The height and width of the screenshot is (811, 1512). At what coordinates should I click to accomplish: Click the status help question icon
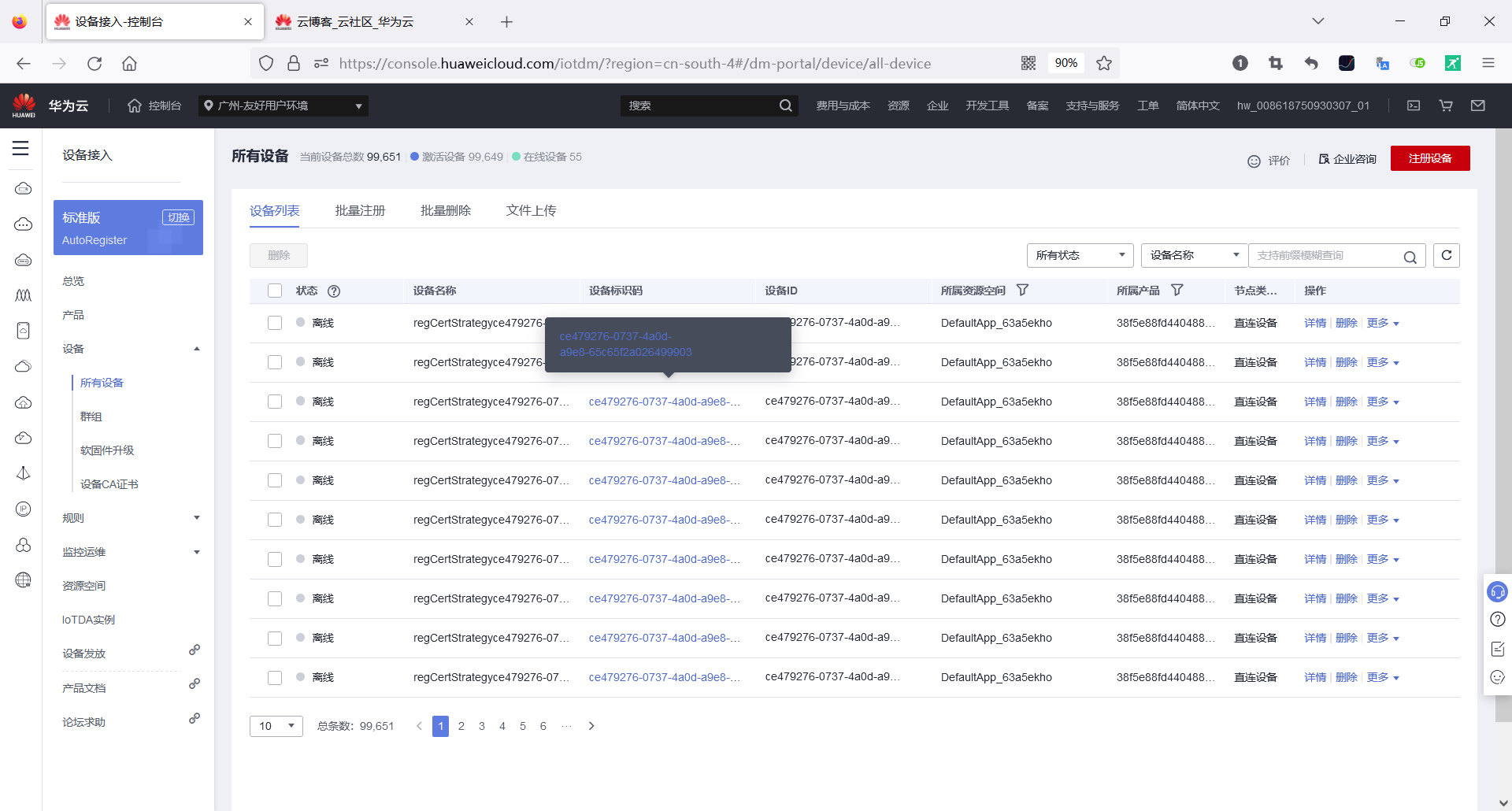334,291
